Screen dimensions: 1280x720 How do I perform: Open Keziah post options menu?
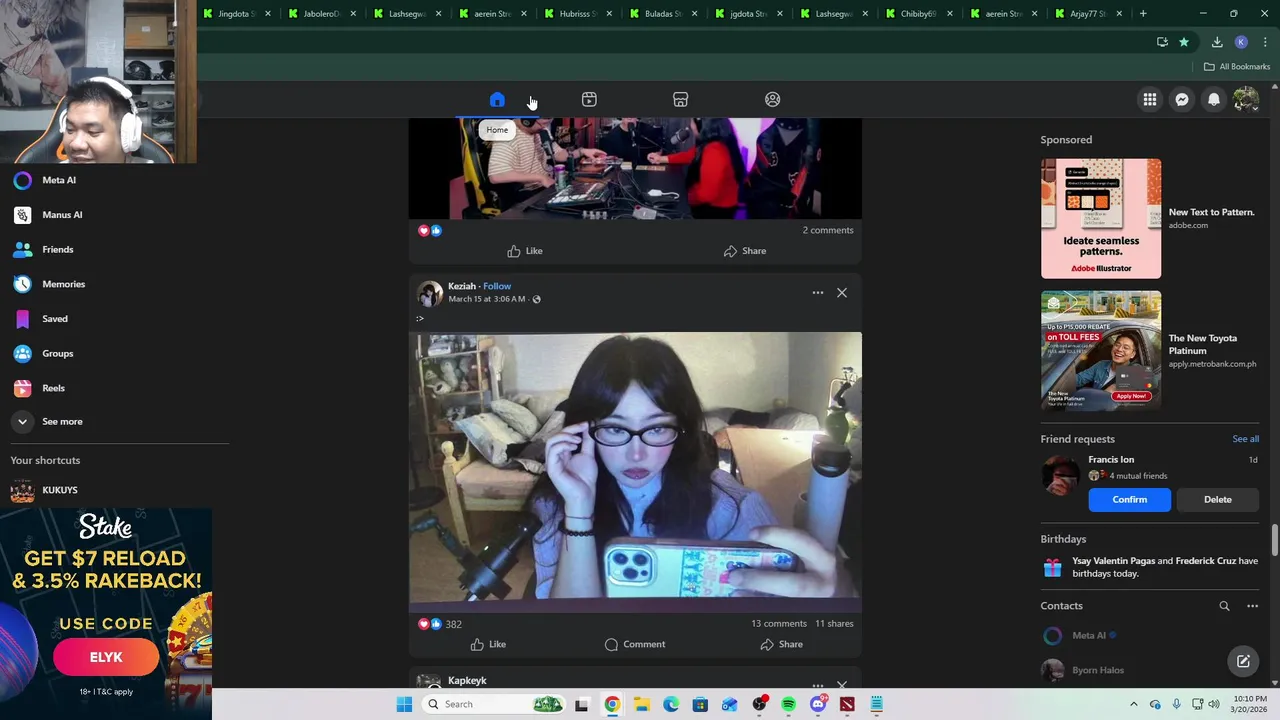click(818, 293)
